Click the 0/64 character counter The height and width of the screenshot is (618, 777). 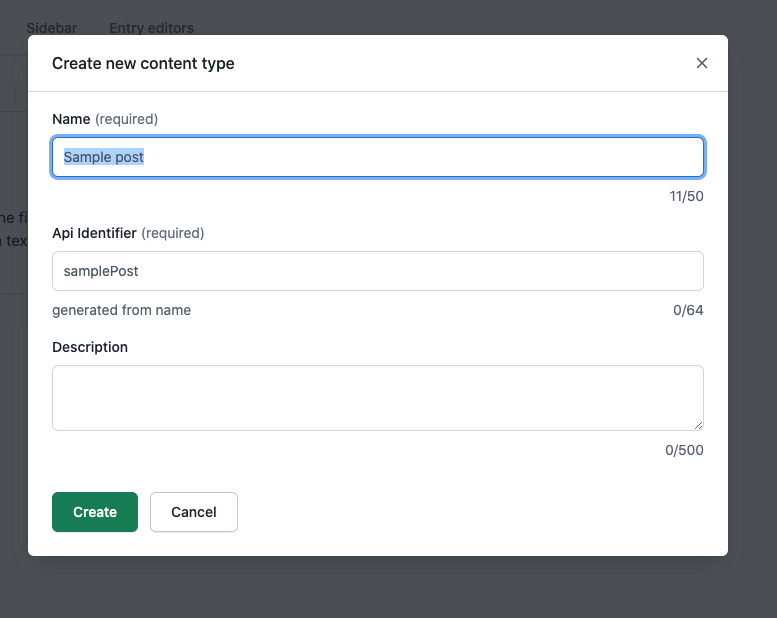coord(688,310)
